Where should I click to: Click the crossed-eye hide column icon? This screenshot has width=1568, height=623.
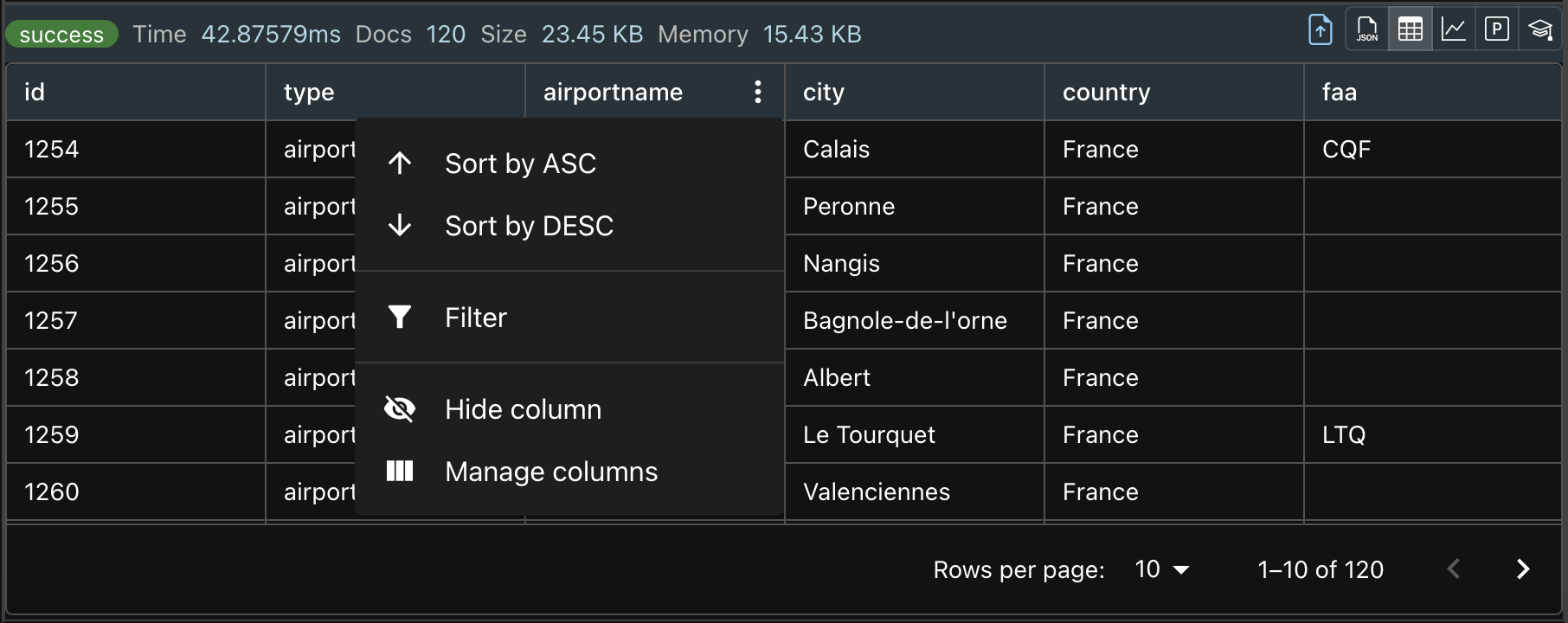[400, 408]
